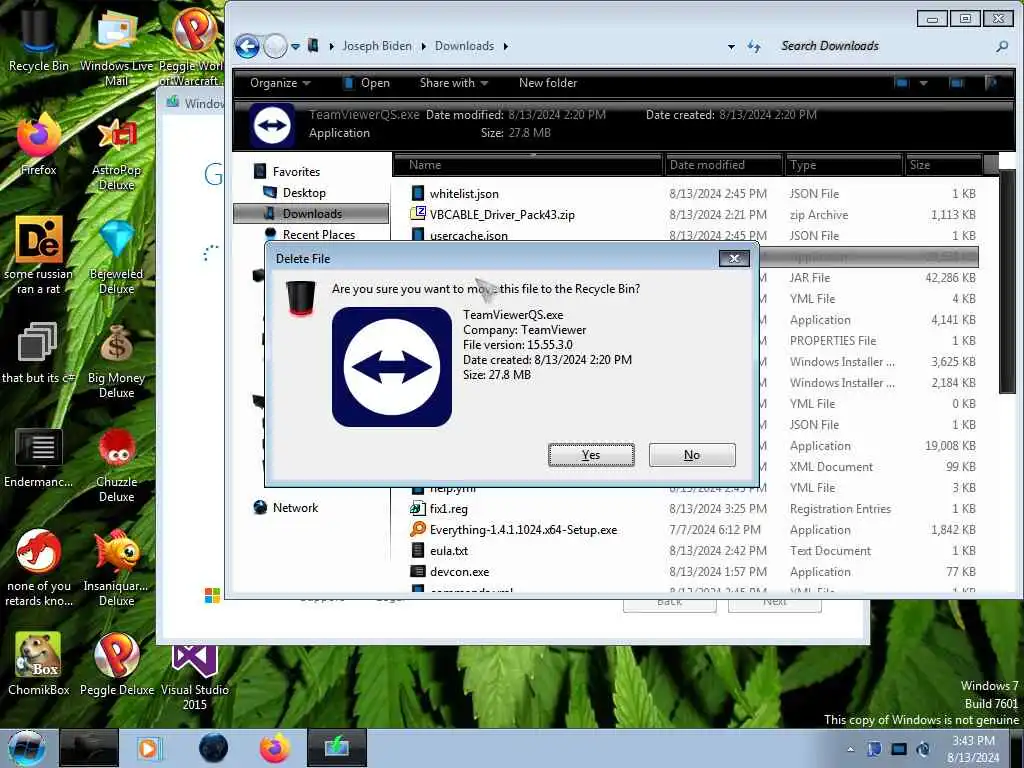Viewport: 1024px width, 768px height.
Task: Open AstroPop Deluxe desktop icon
Action: [116, 152]
